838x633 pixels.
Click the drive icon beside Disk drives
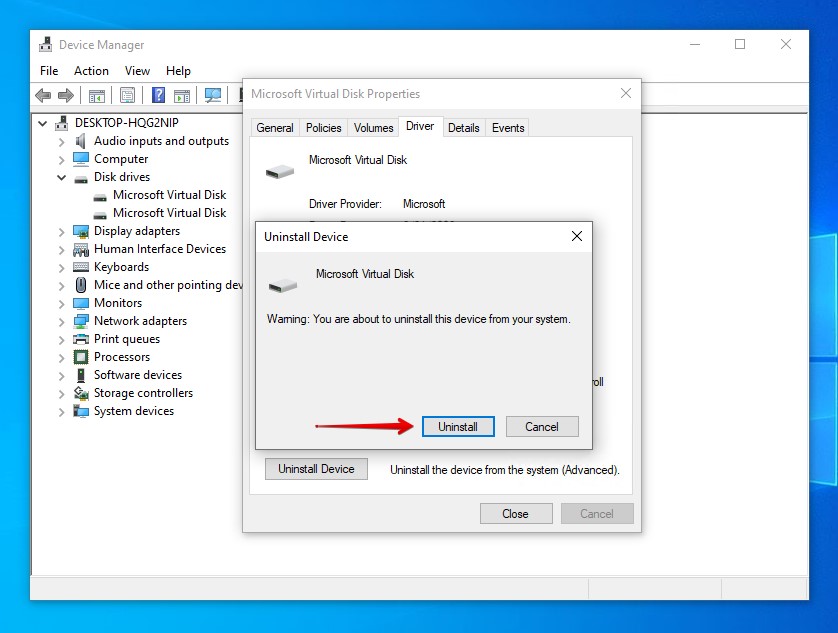[x=81, y=179]
